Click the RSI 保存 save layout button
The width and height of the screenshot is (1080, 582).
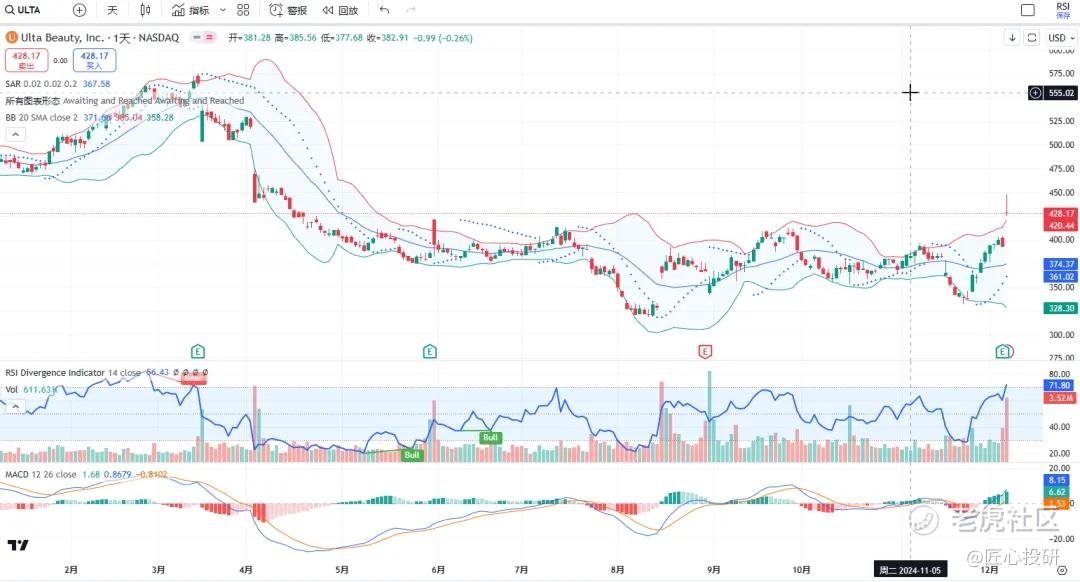tap(1063, 10)
